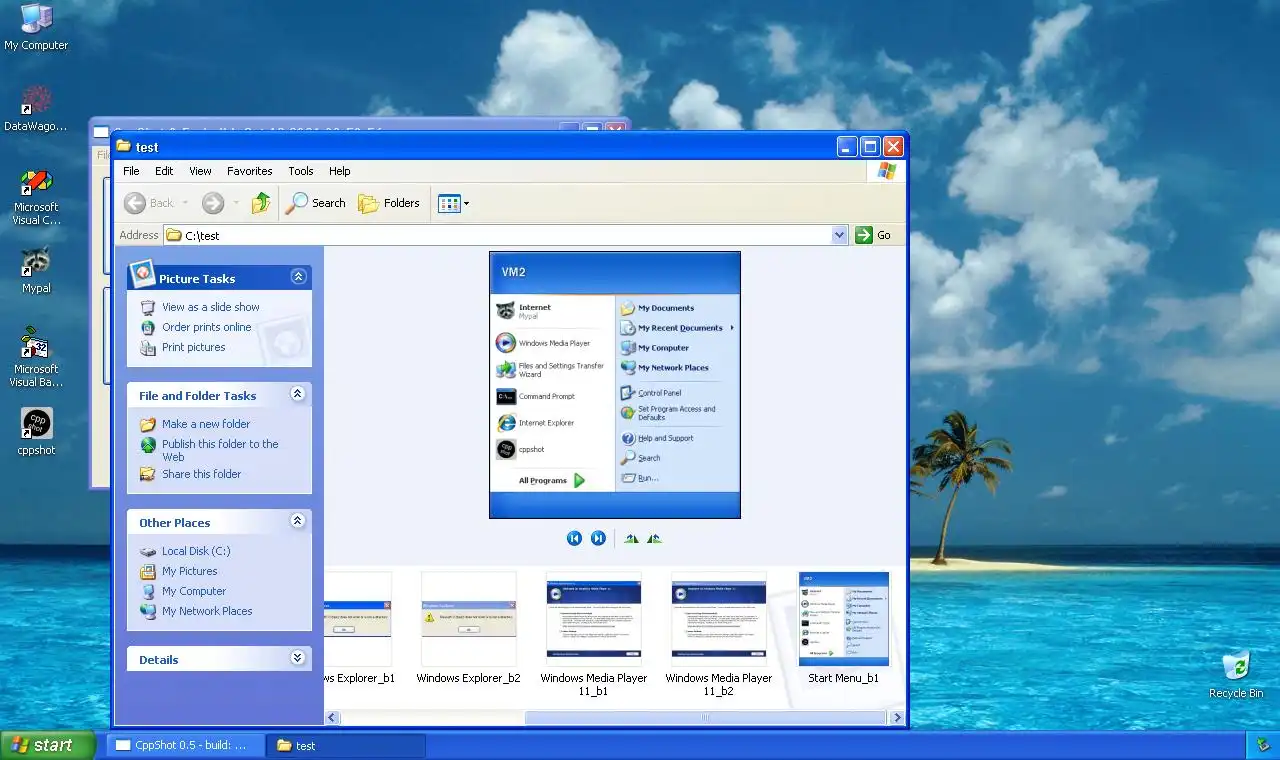Click the Forward navigation arrow

pyautogui.click(x=212, y=203)
